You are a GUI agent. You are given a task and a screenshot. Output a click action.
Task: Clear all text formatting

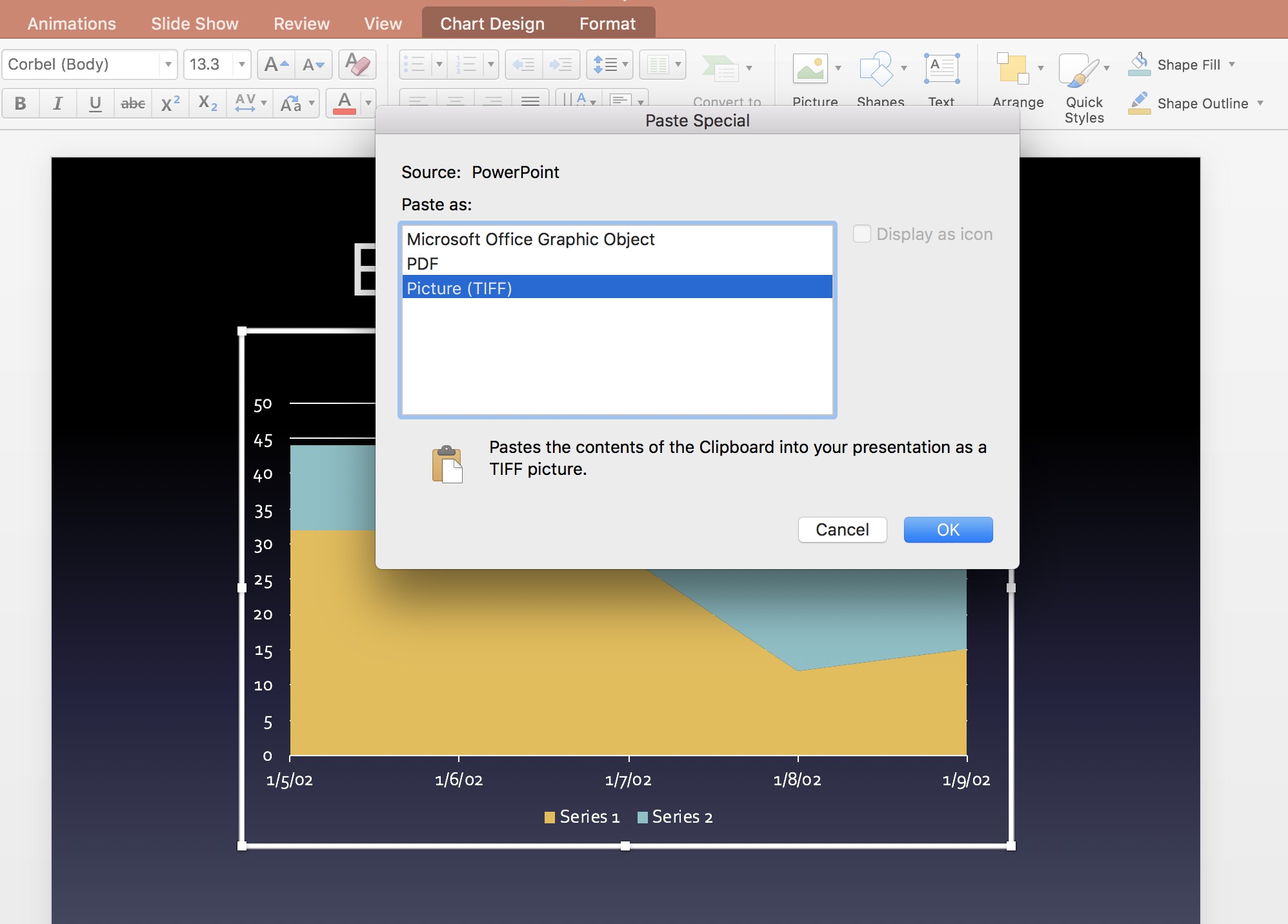(x=357, y=64)
